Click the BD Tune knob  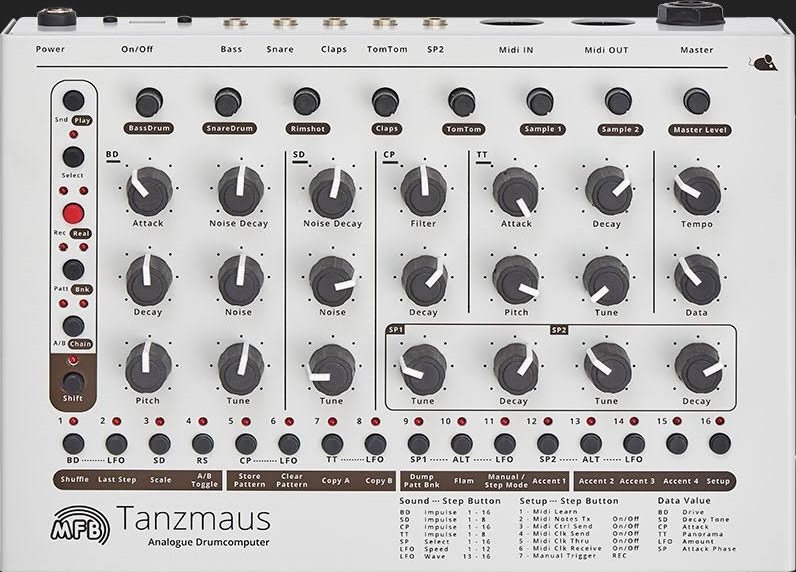[x=241, y=368]
